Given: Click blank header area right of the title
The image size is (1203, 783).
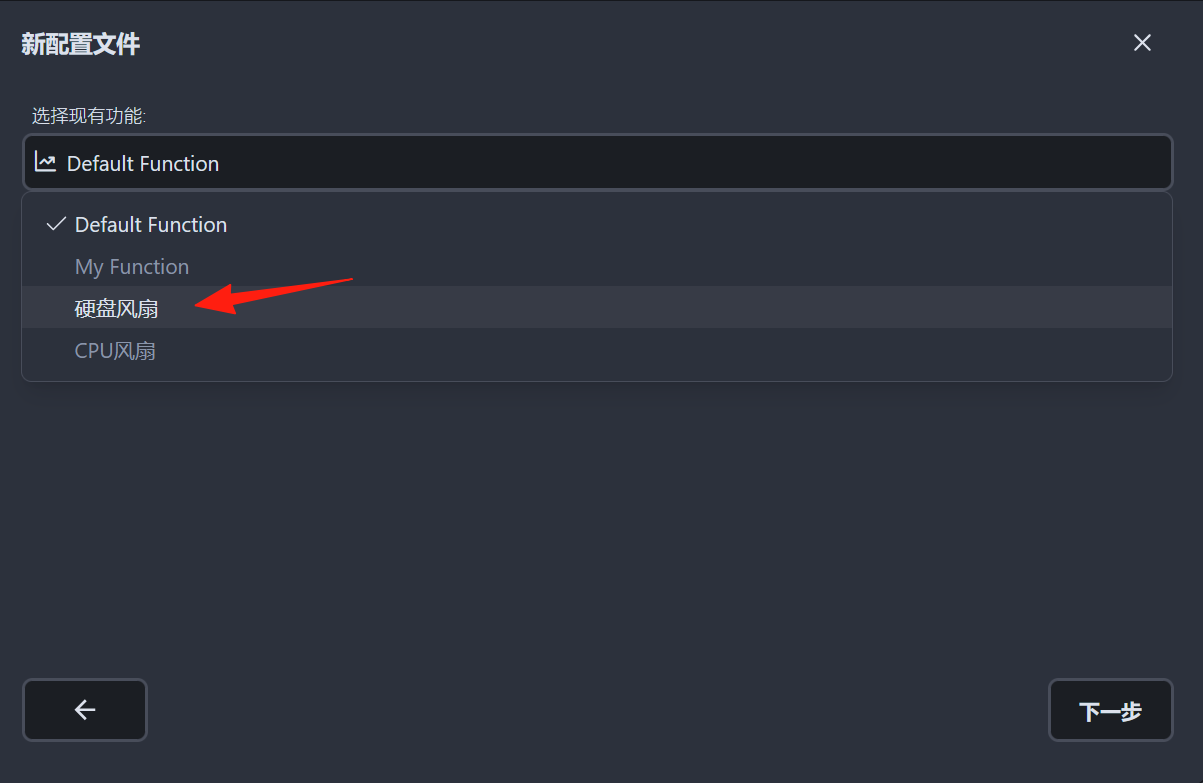Looking at the screenshot, I should [x=630, y=43].
